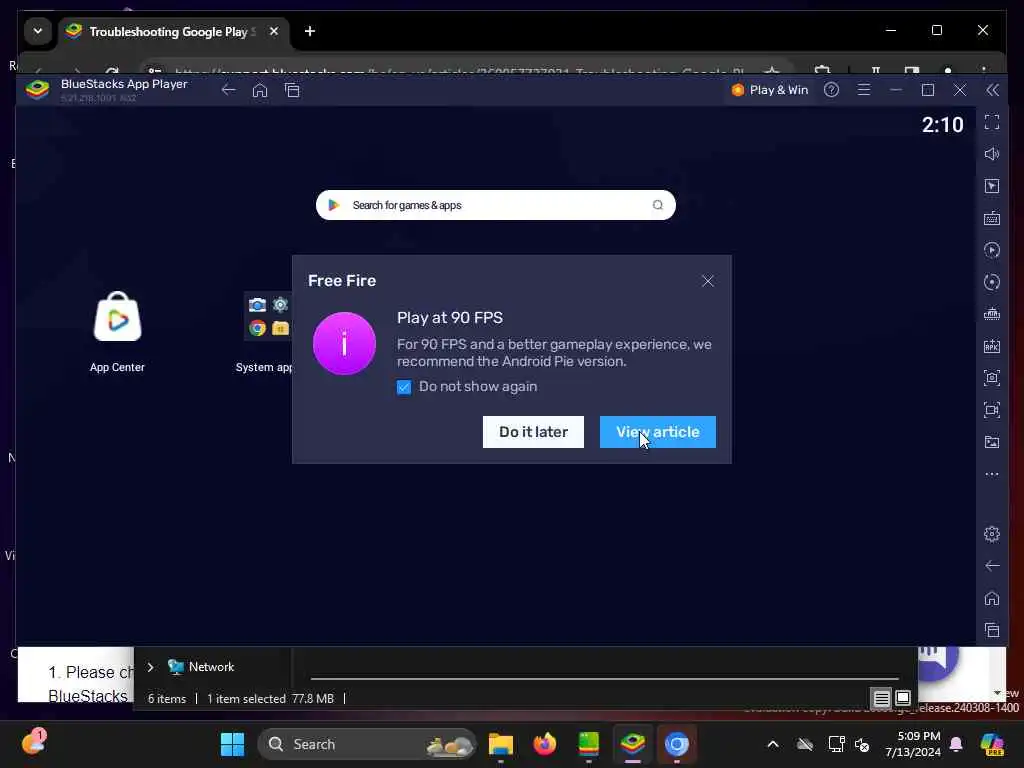Open Firefox from taskbar
1024x768 pixels.
click(x=545, y=744)
